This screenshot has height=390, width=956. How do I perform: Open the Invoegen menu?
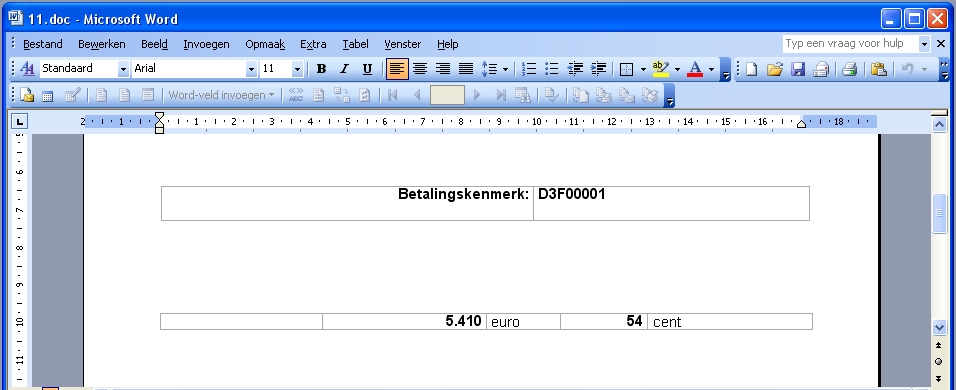coord(206,44)
